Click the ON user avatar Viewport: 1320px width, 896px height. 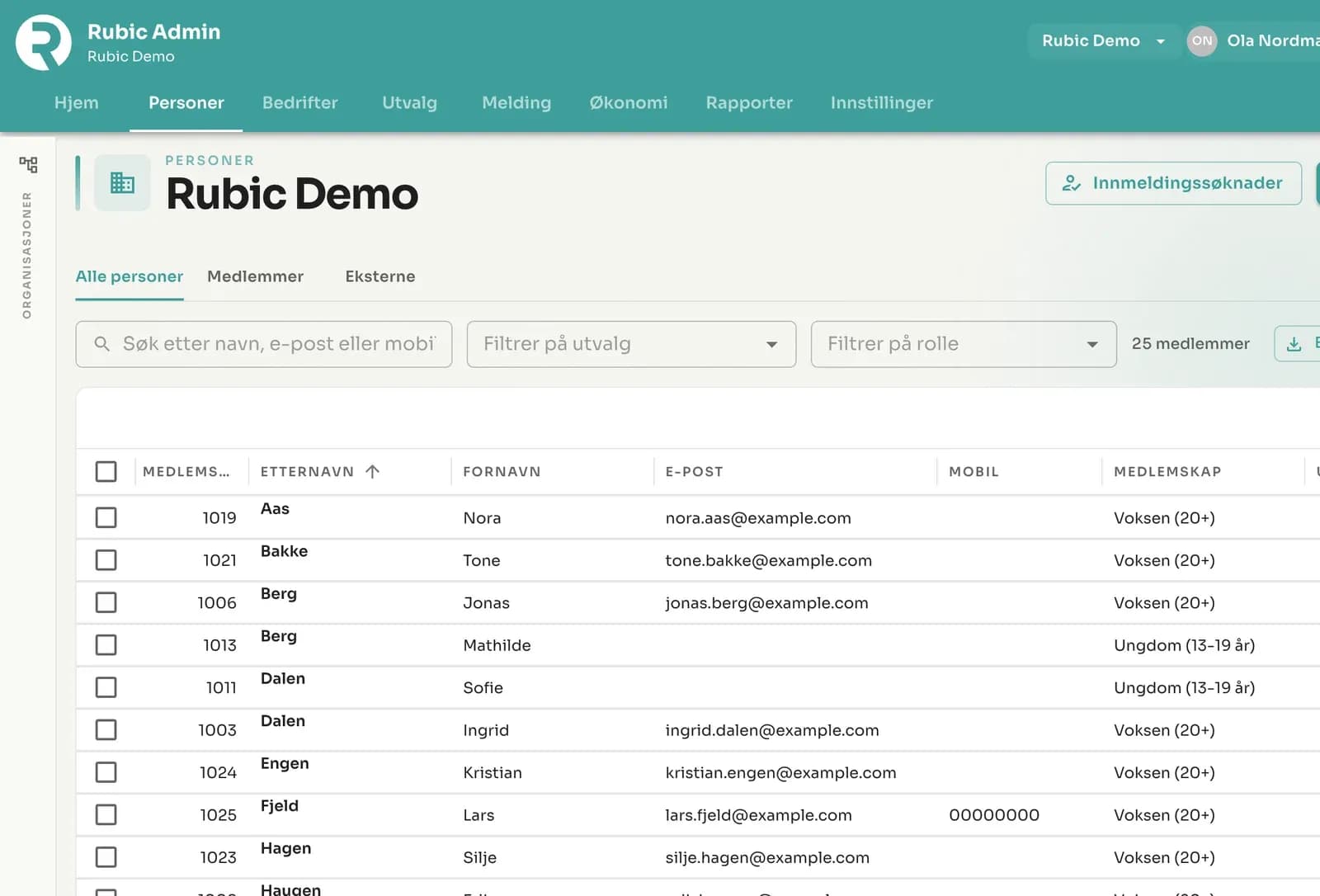pos(1202,40)
